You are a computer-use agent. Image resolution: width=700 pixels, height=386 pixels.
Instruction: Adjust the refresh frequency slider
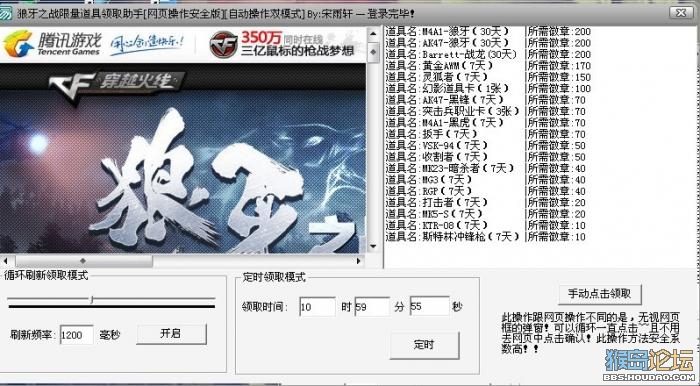92,299
